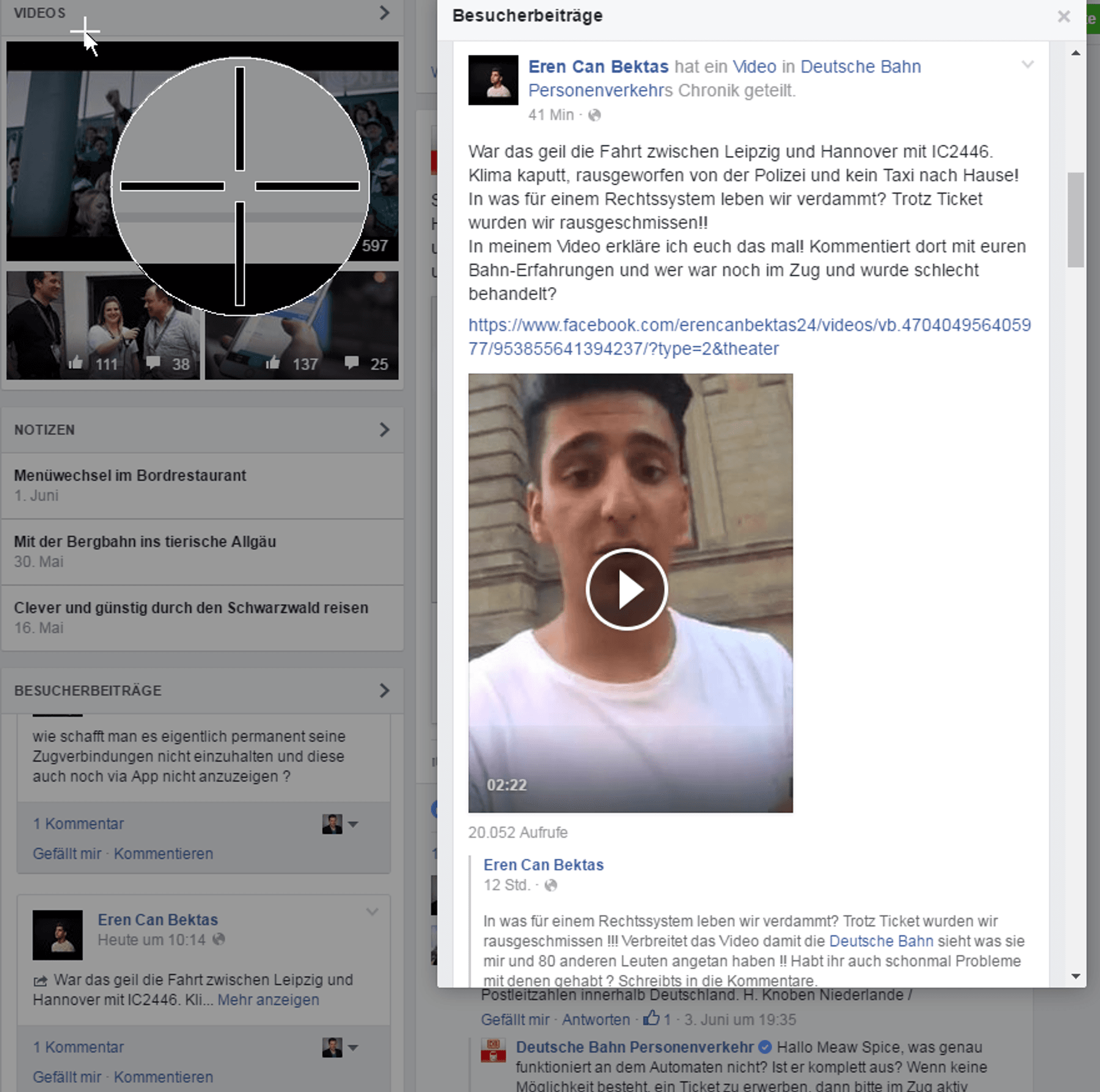Open Deutsche Bahn Personenverkehr commenter link
Screen dimensions: 1100x1092
pyautogui.click(x=635, y=1047)
